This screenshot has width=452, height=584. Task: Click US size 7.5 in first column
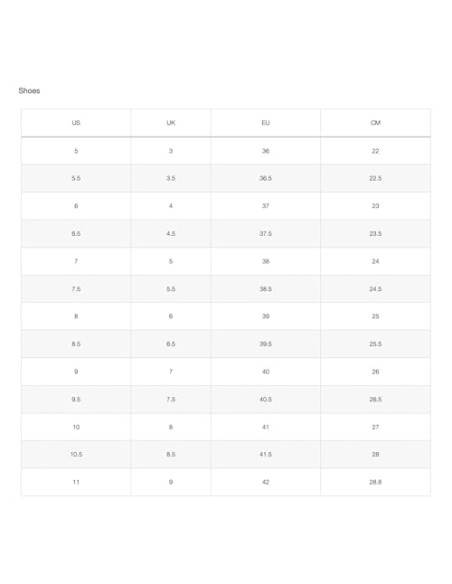coord(76,289)
